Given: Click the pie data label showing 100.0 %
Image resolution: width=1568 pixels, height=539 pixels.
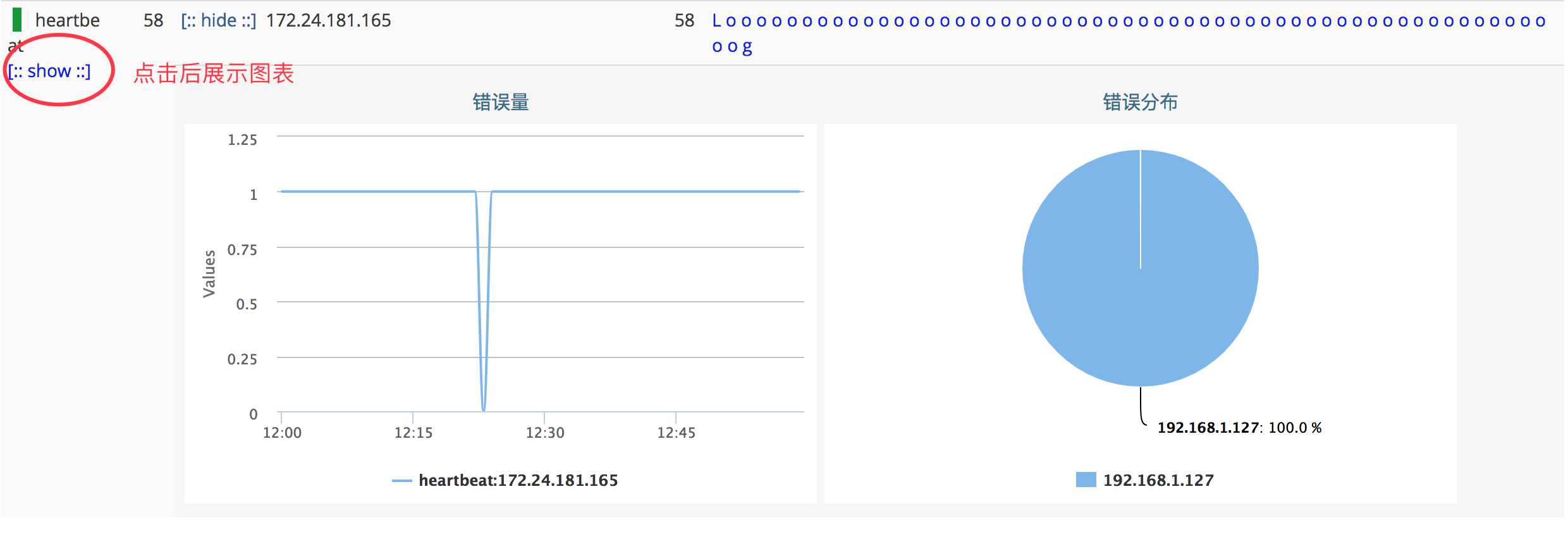Looking at the screenshot, I should tap(1239, 428).
